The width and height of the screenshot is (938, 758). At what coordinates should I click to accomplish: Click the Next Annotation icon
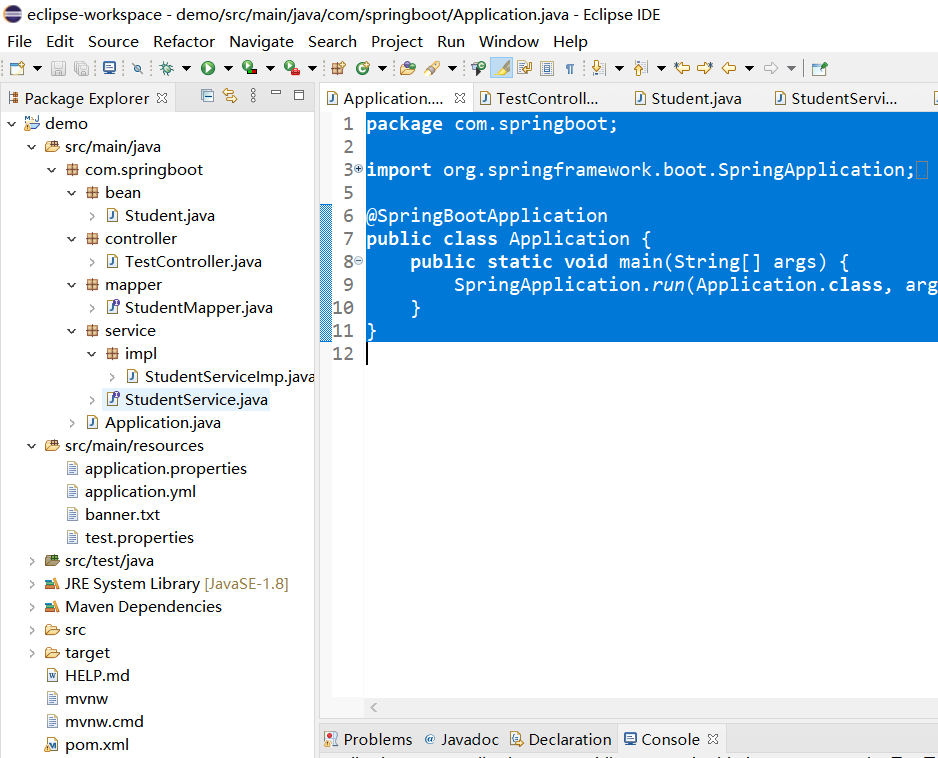(599, 68)
